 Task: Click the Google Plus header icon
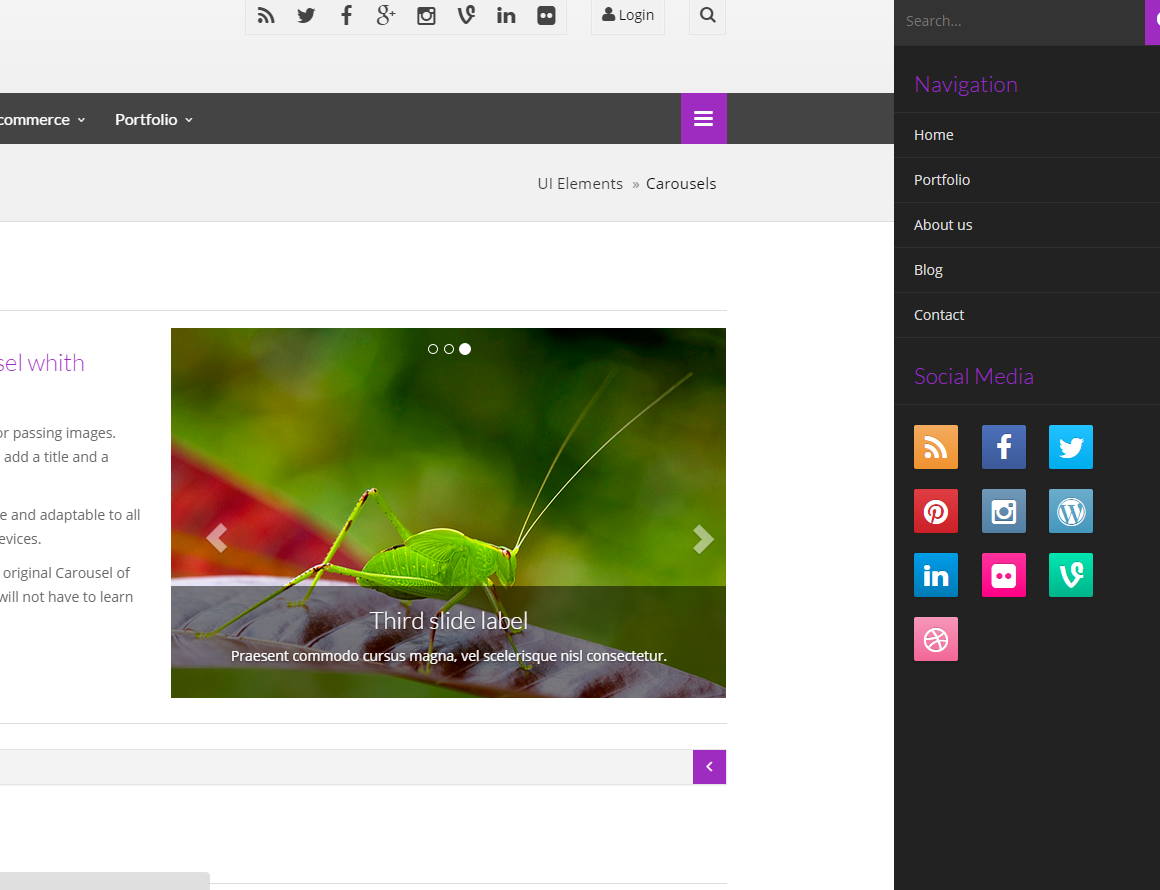[x=386, y=15]
